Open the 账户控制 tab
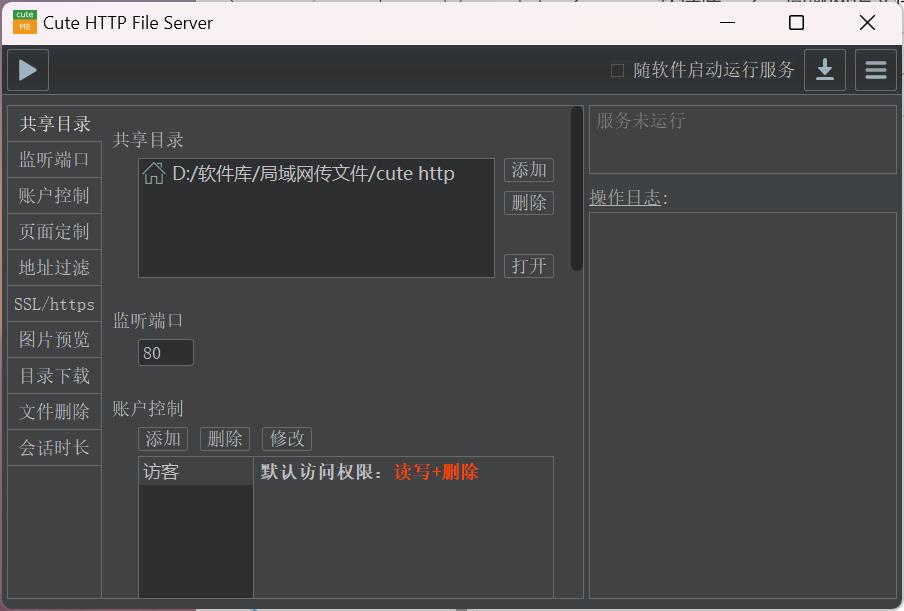The height and width of the screenshot is (611, 904). click(x=54, y=196)
